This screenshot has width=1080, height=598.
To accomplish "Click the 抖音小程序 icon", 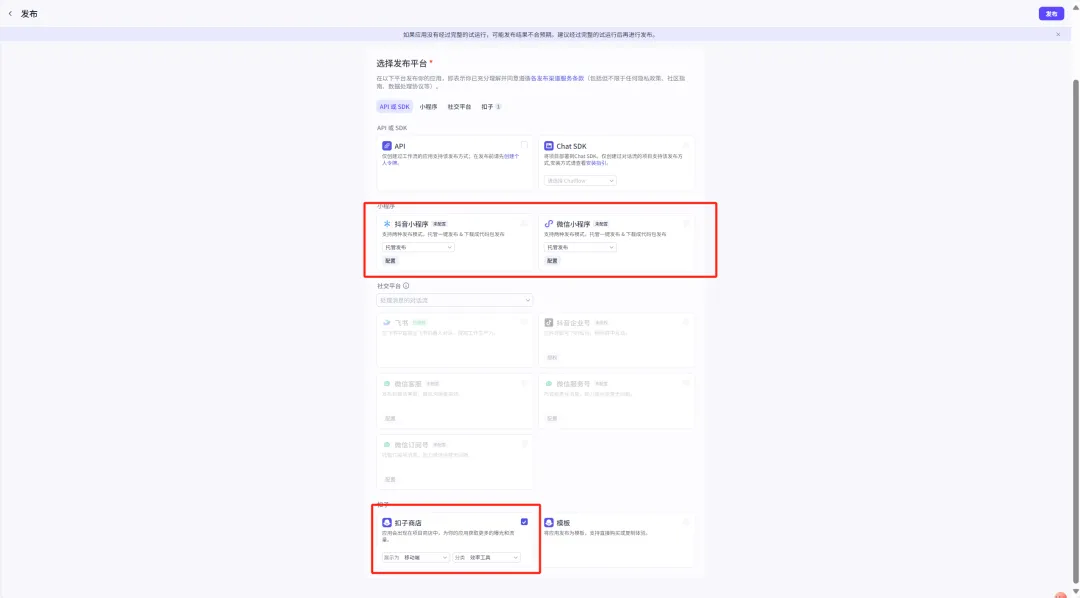I will 387,223.
